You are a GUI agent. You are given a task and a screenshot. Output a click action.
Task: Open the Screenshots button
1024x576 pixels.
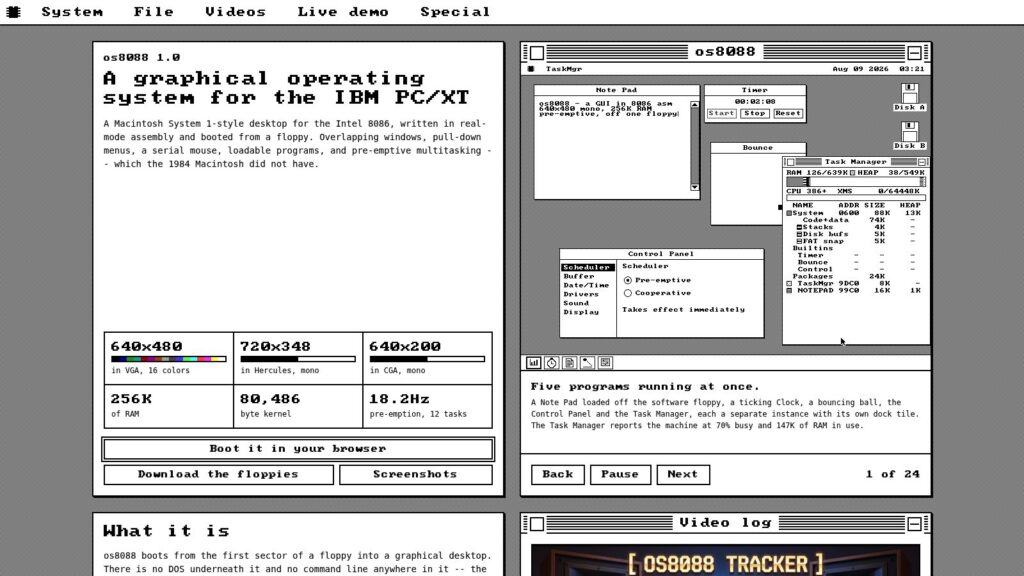point(415,474)
